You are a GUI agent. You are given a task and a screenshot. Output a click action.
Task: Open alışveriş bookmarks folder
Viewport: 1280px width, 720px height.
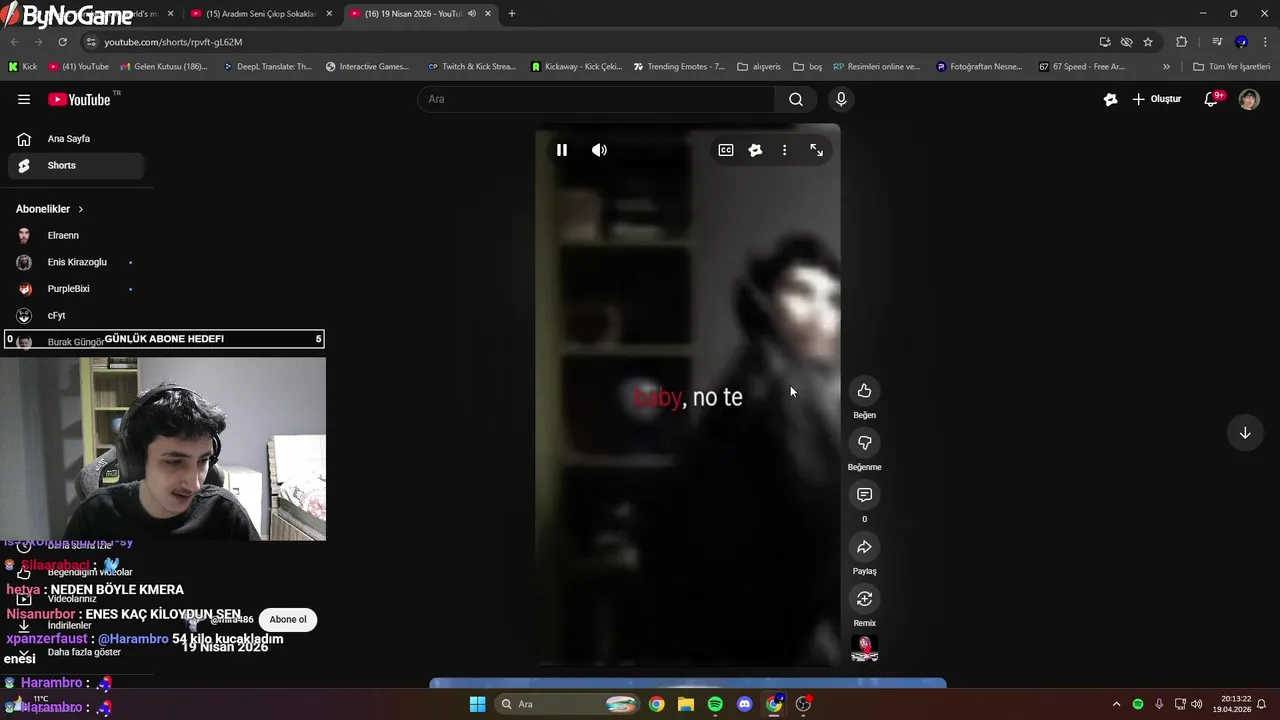[759, 67]
